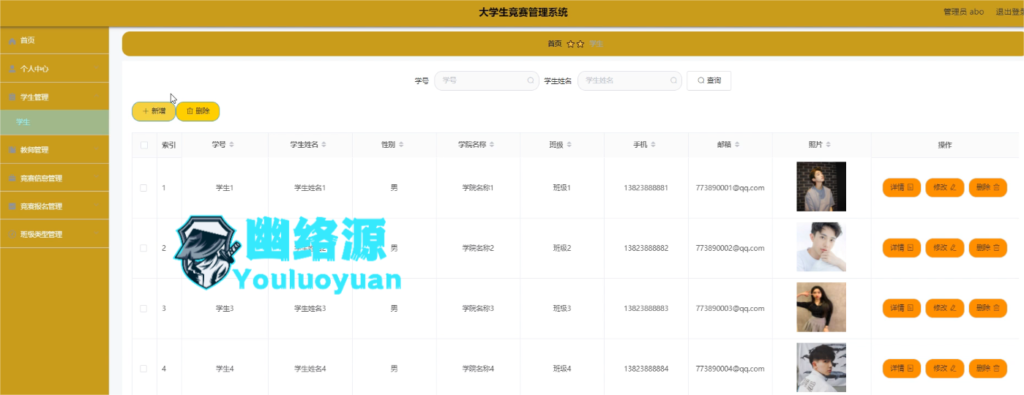Open the 竞赛信息管理 sidebar menu
Viewport: 1024px width, 395px height.
click(x=54, y=178)
